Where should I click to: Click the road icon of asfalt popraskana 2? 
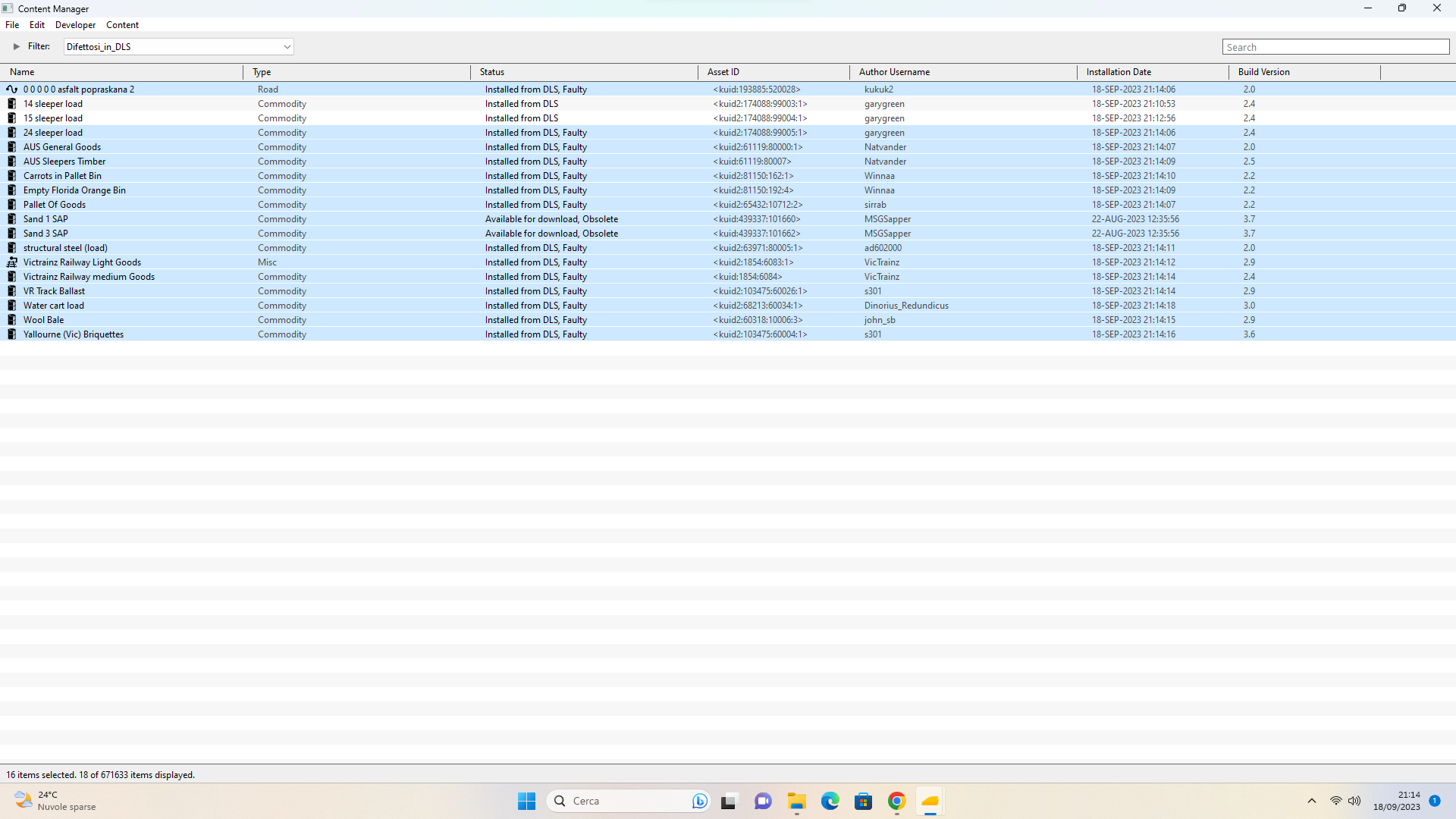point(11,89)
